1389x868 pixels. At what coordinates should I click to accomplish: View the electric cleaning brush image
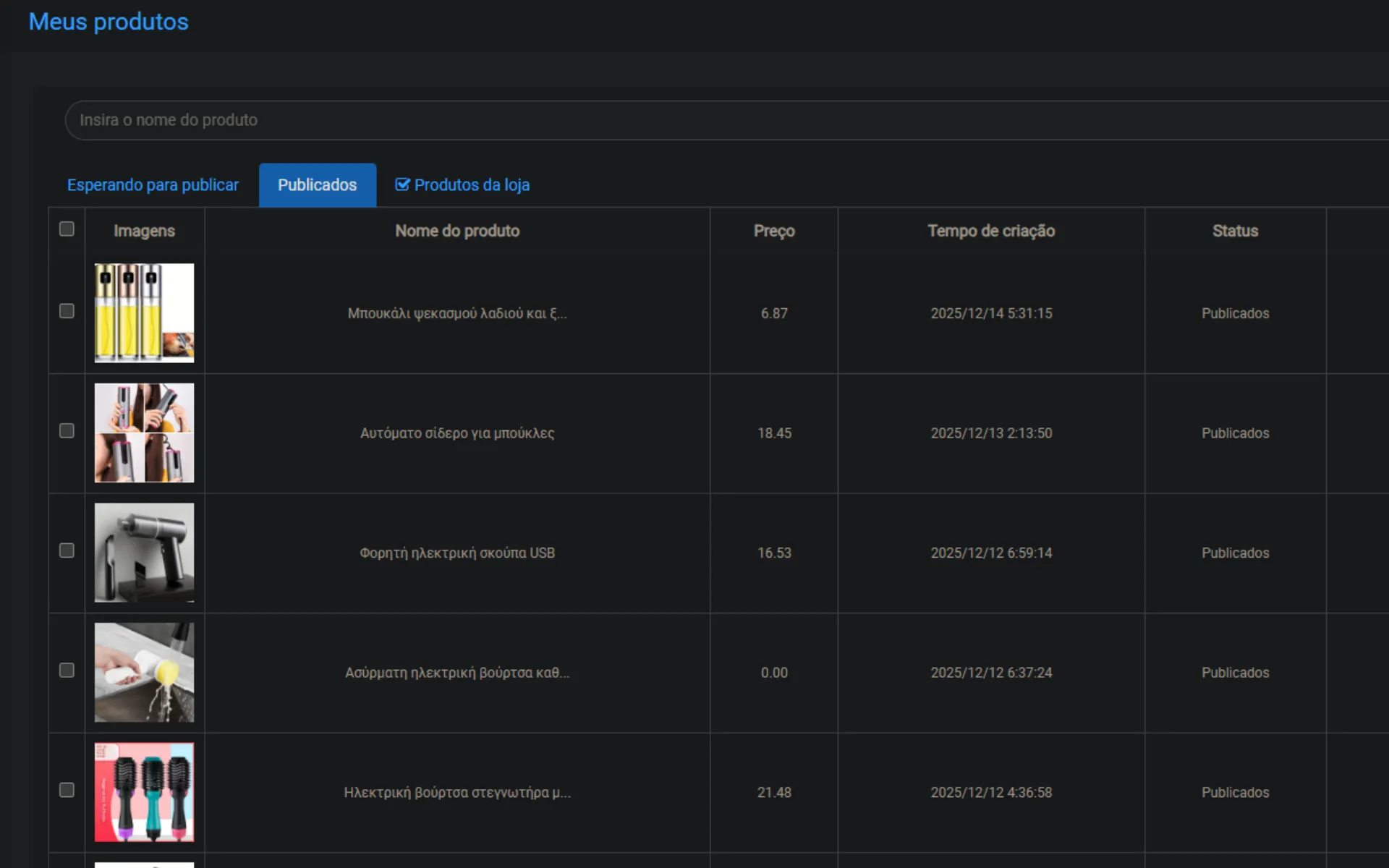tap(145, 673)
